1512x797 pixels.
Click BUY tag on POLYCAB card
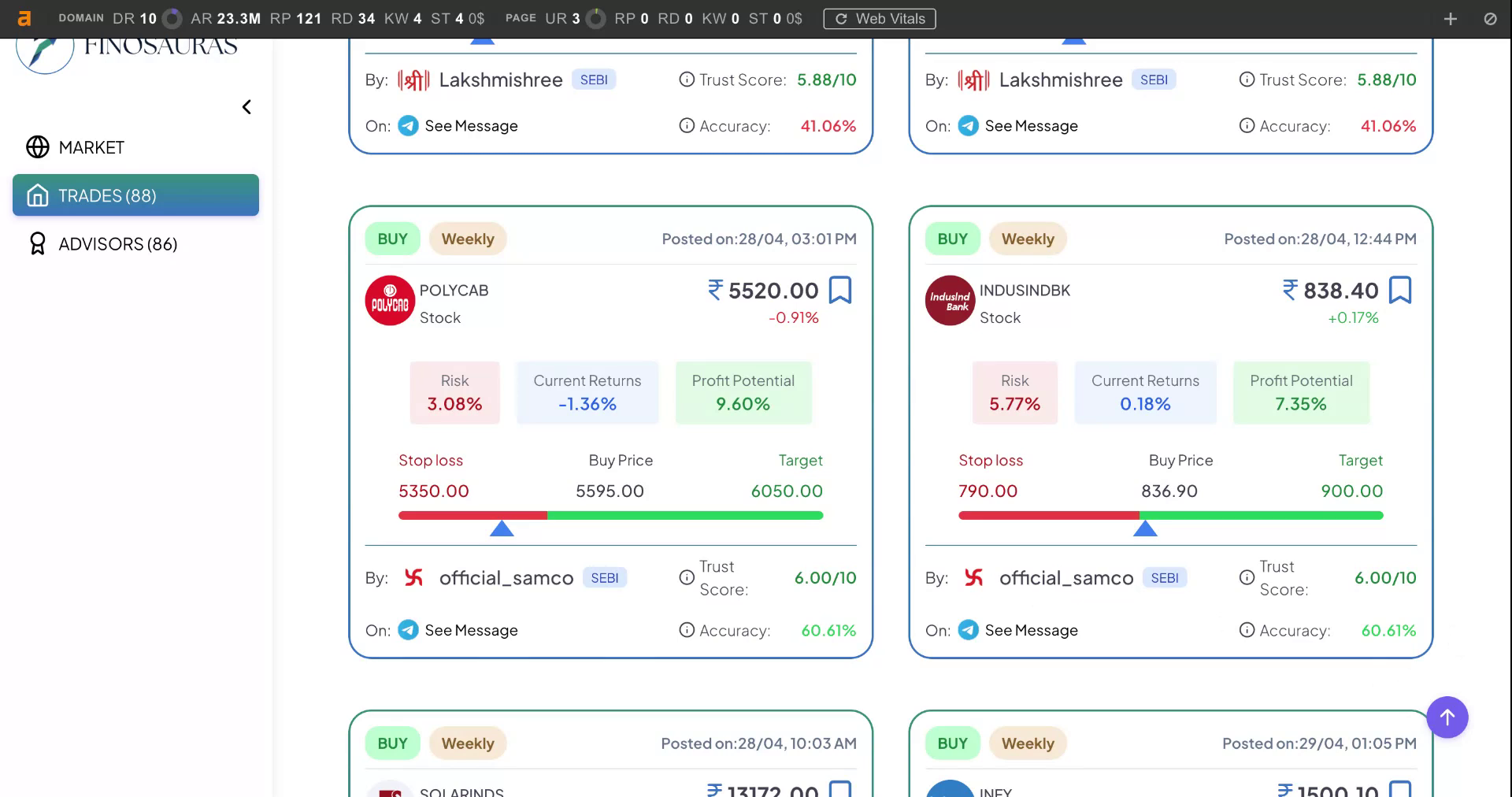coord(392,239)
